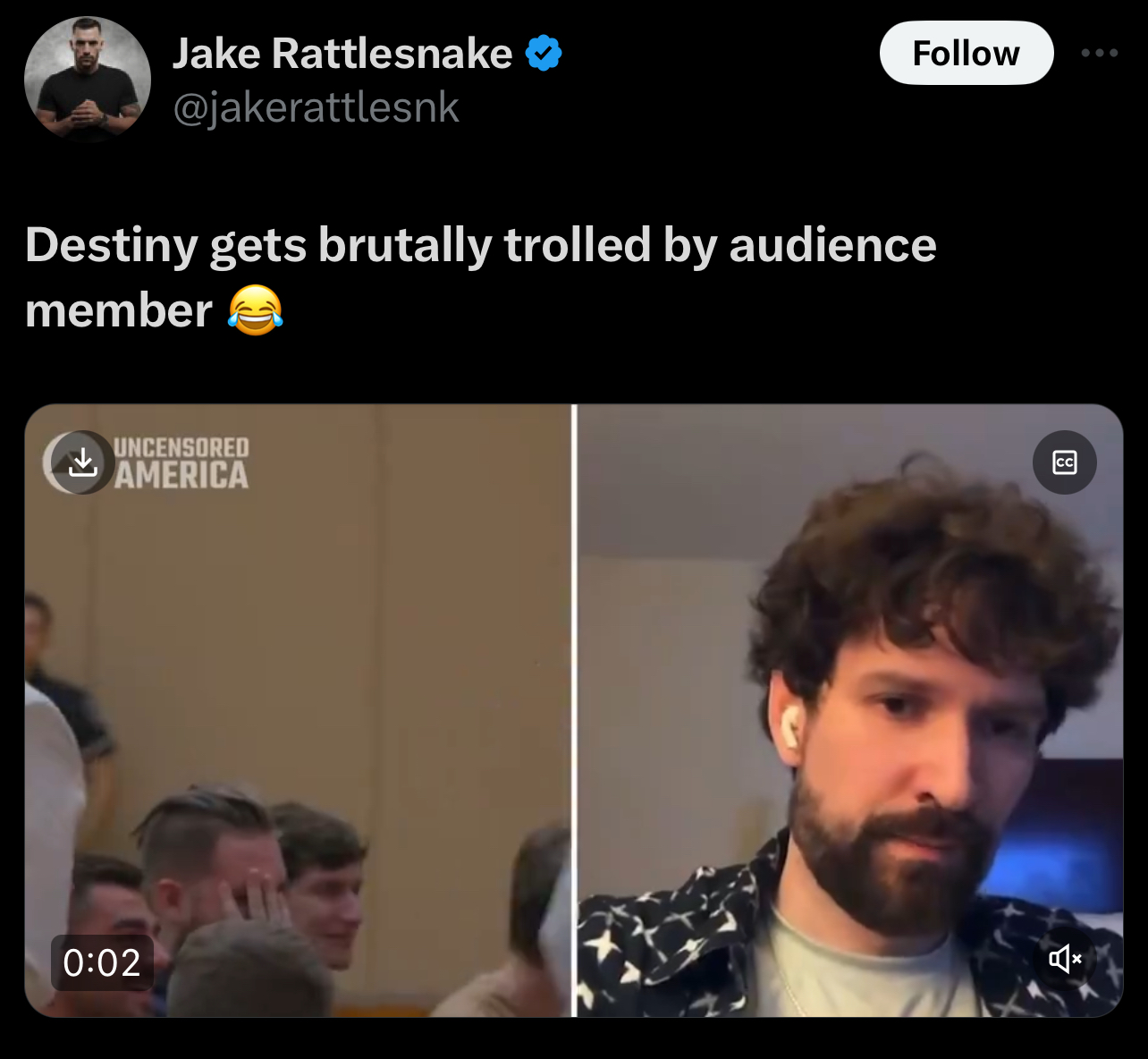This screenshot has height=1059, width=1148.
Task: Click the audience side of the video
Action: click(x=298, y=710)
